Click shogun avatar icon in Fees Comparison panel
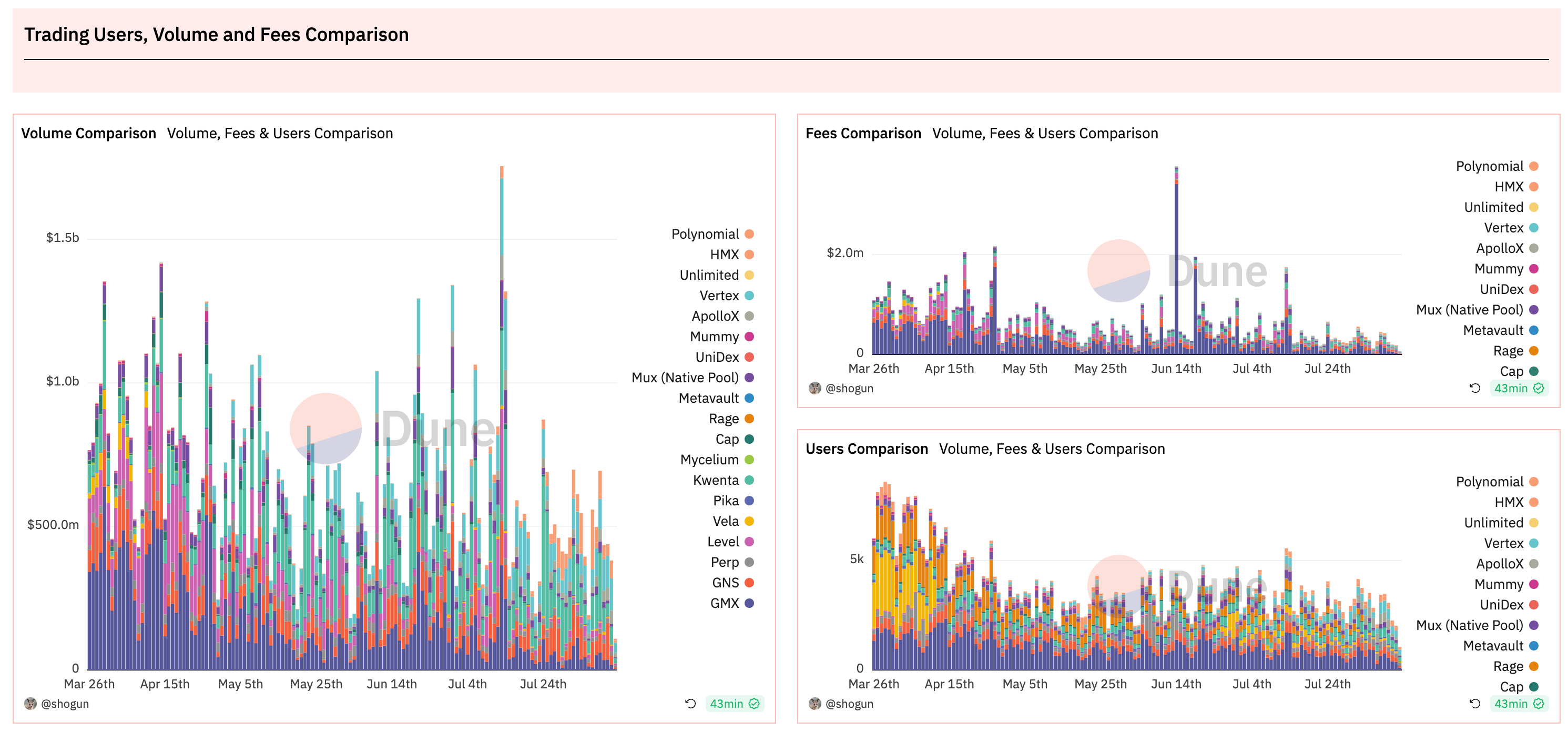Screen dimensions: 1568x732 [815, 388]
